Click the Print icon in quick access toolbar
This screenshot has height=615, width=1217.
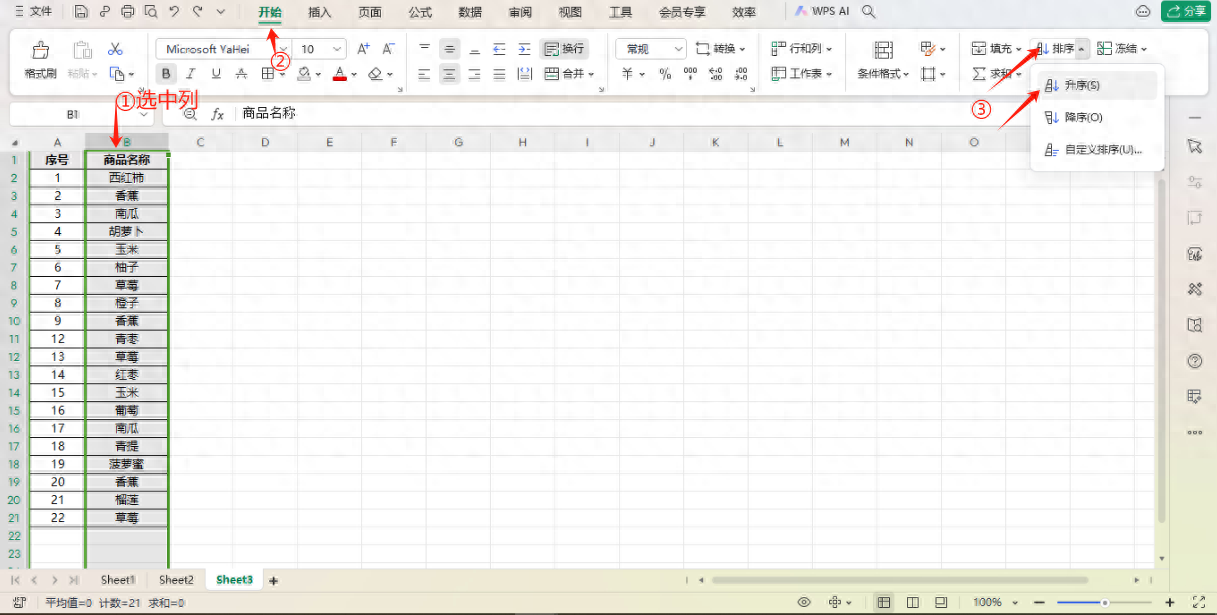click(x=127, y=12)
